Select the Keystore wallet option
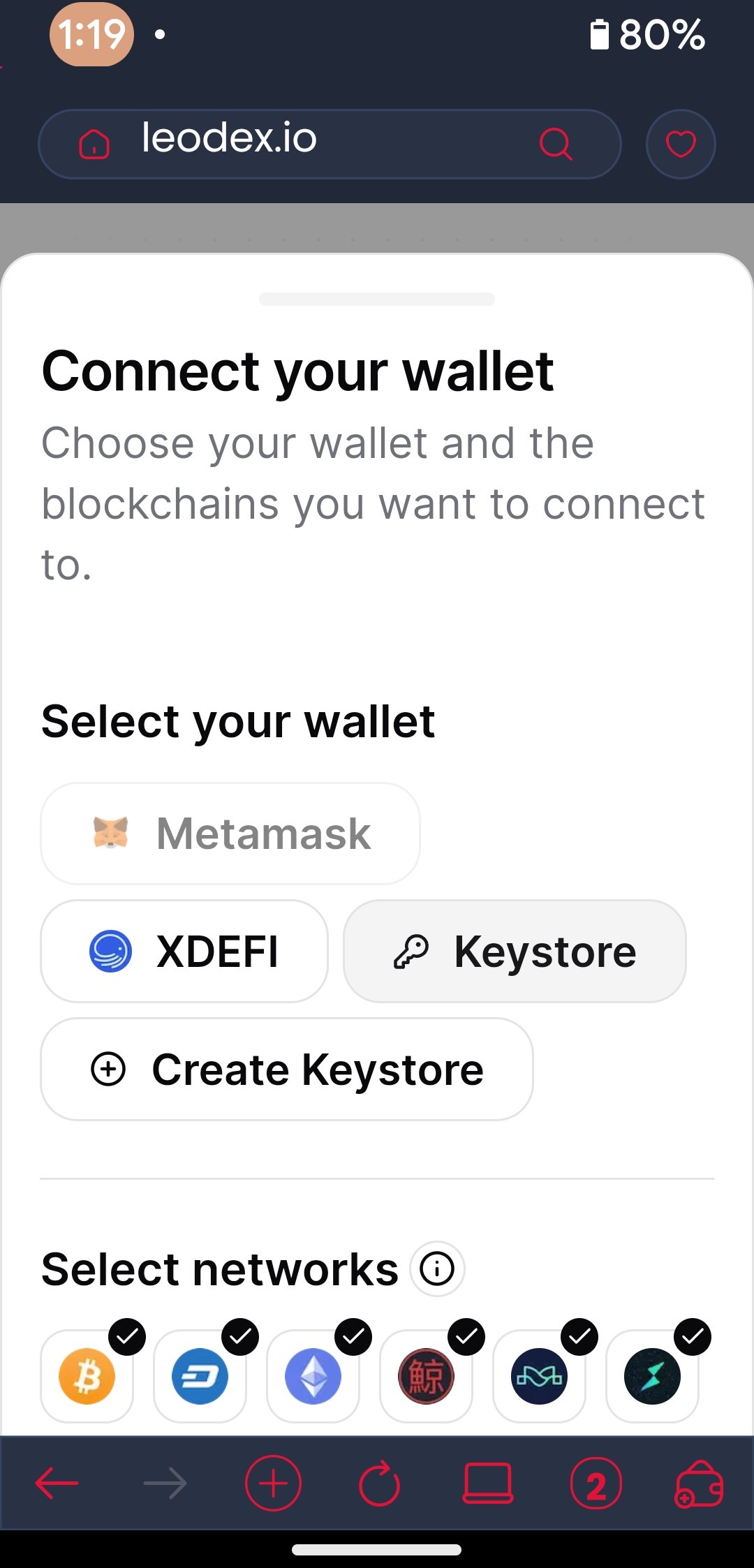This screenshot has width=754, height=1568. (x=515, y=951)
